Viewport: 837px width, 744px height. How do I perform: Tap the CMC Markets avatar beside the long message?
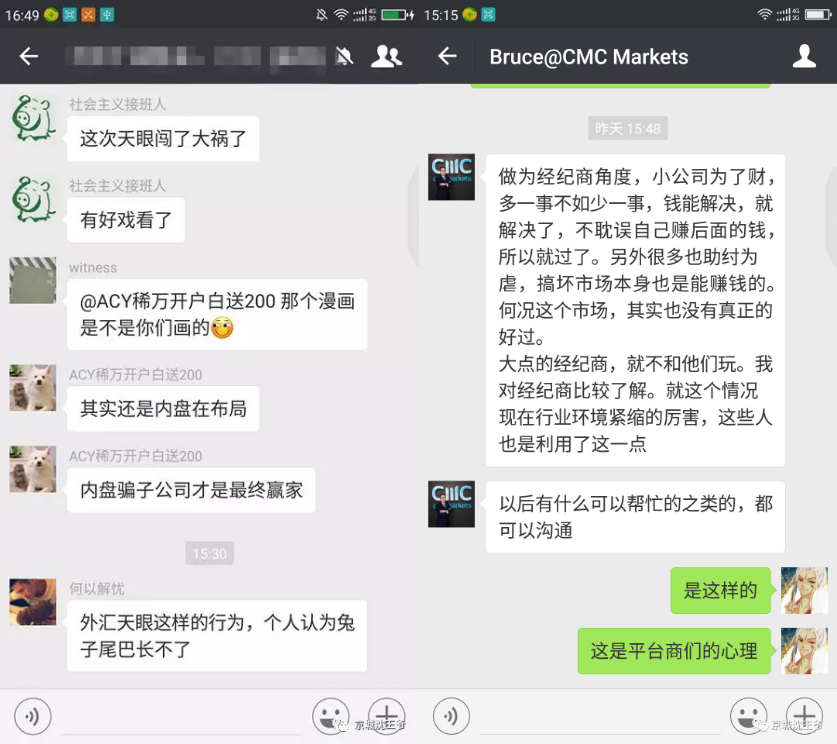click(x=451, y=177)
